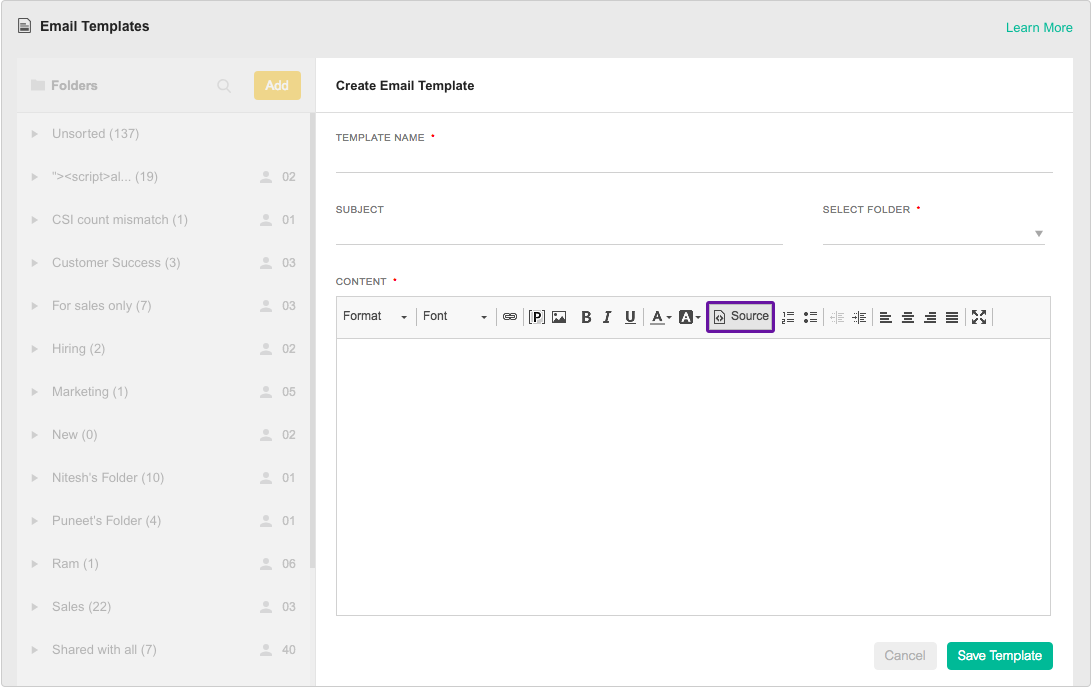
Task: Click the Template Name input field
Action: click(693, 161)
